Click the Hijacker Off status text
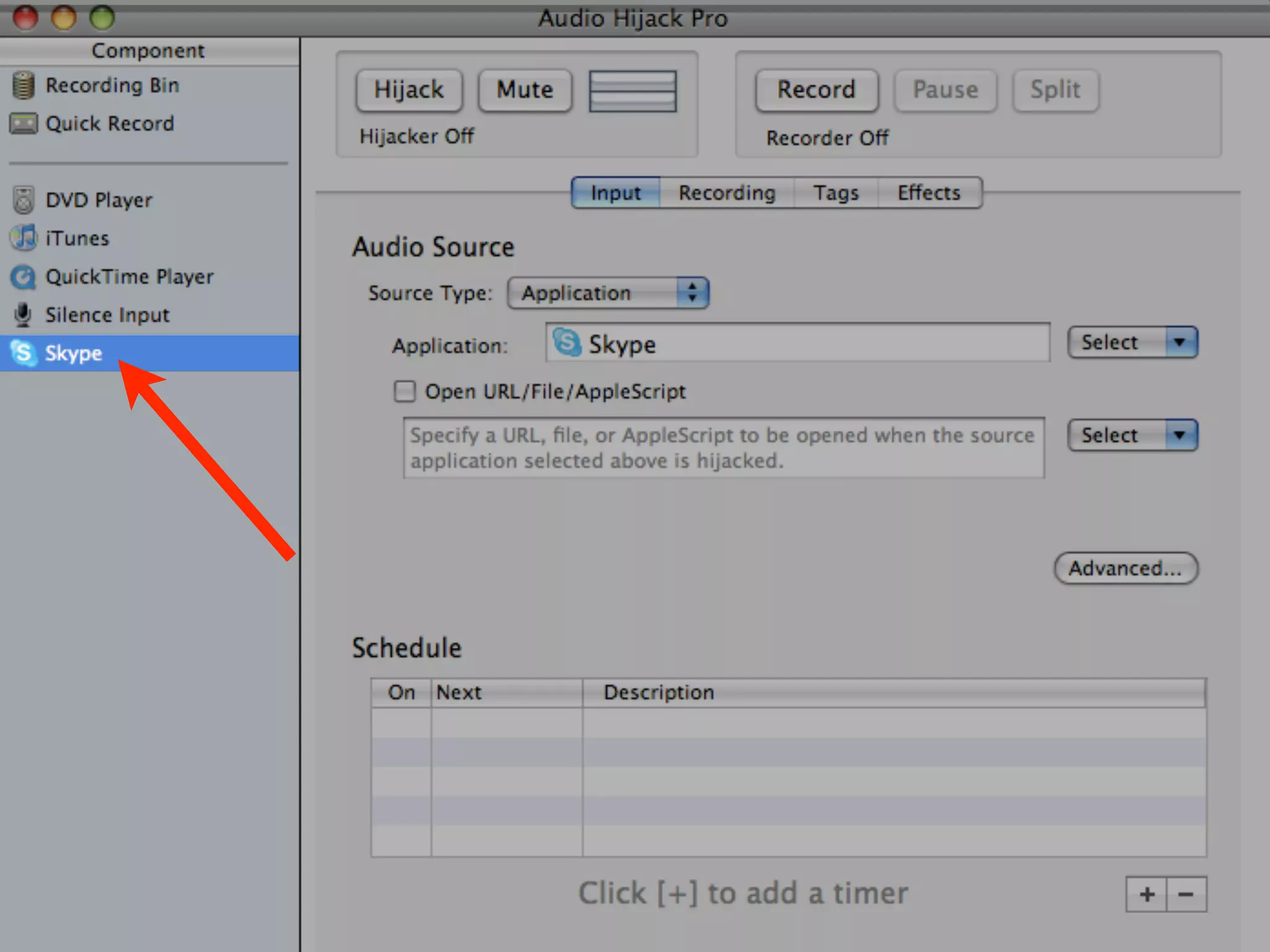 417,136
